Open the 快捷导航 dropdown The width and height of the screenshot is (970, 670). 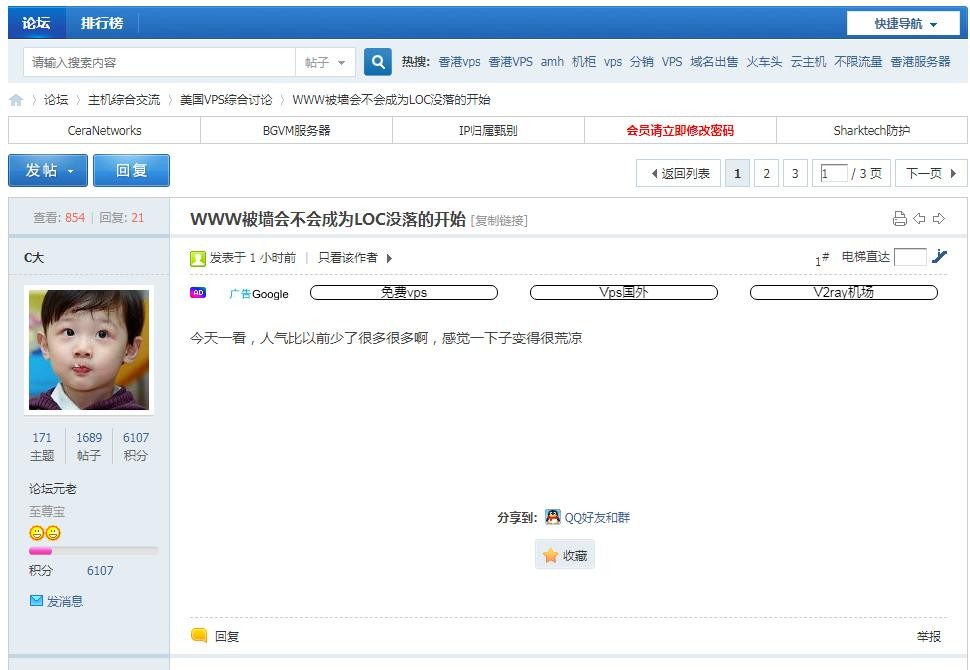(904, 23)
